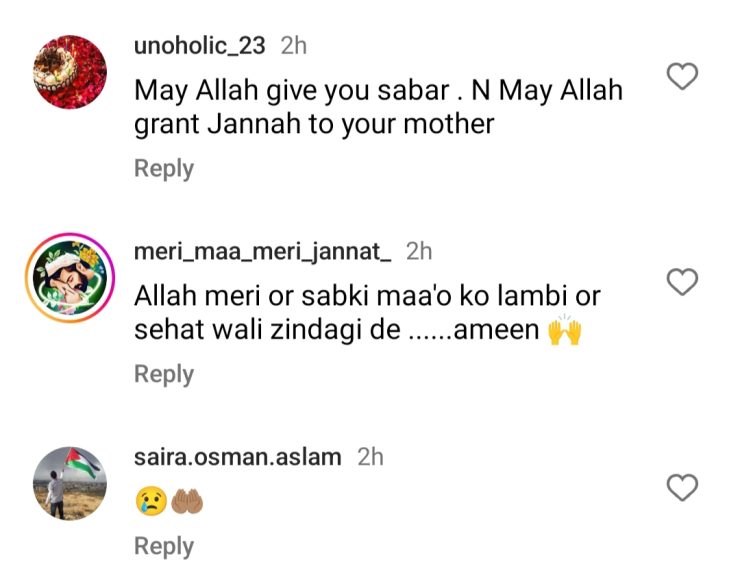
Task: Click the 2h timestamp beside meri_maa_meri_jannat_
Action: (x=419, y=252)
